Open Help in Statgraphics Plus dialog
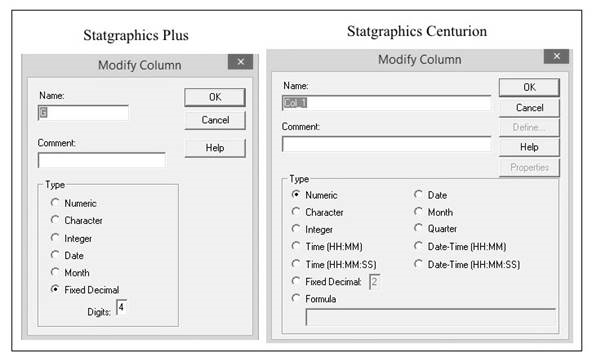Screen dimensions: 592x362 click(x=215, y=148)
